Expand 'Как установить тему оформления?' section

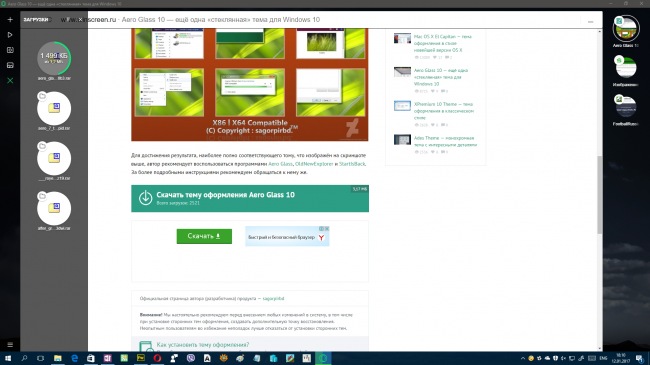pyautogui.click(x=203, y=345)
